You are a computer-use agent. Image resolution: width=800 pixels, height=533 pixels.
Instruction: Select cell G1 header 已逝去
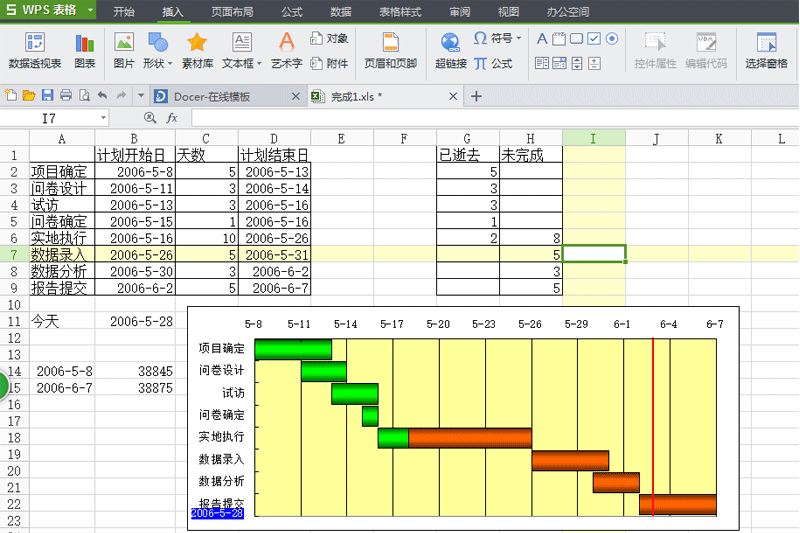click(x=468, y=155)
